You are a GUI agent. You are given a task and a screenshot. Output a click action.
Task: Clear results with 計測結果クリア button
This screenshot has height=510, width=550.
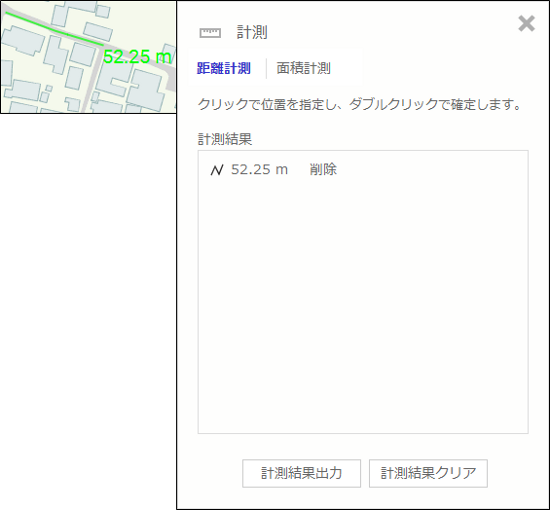click(428, 473)
